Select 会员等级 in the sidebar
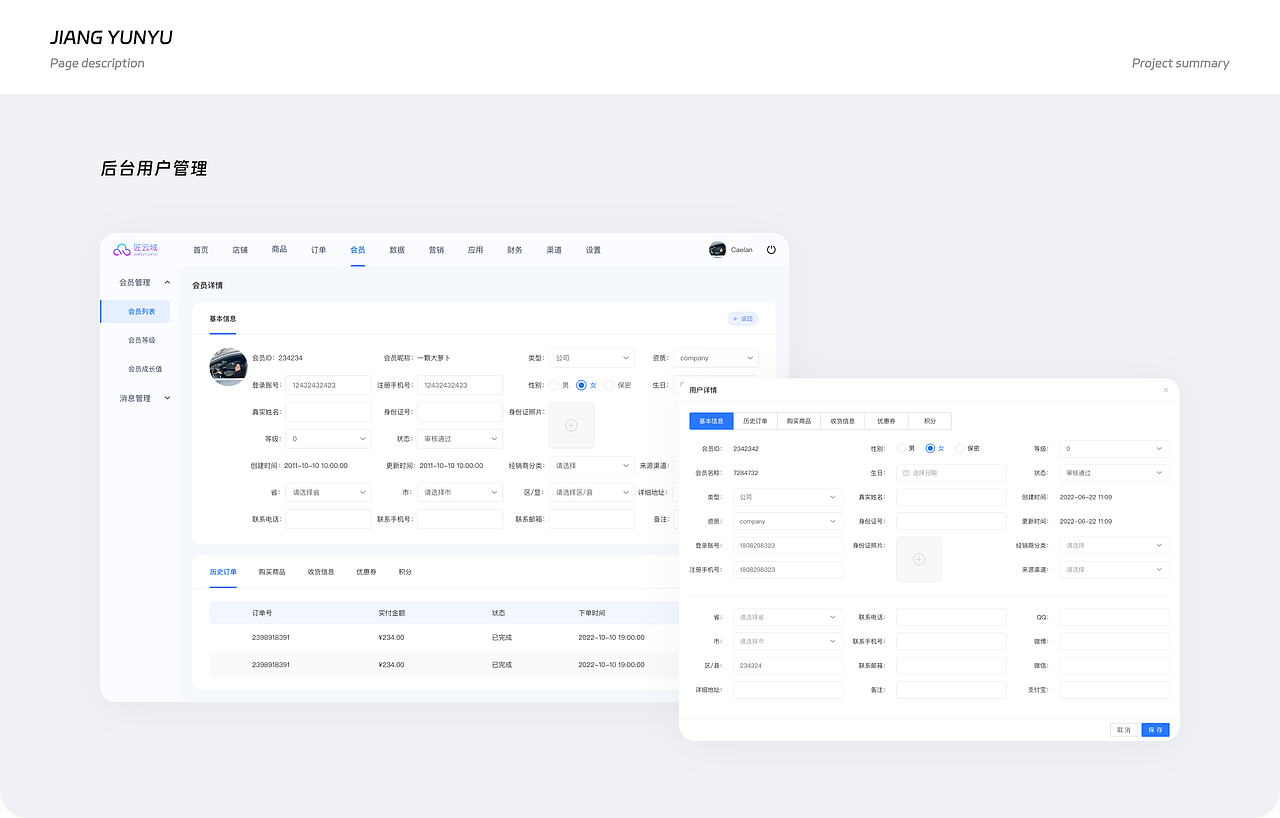This screenshot has height=818, width=1280. pyautogui.click(x=142, y=340)
